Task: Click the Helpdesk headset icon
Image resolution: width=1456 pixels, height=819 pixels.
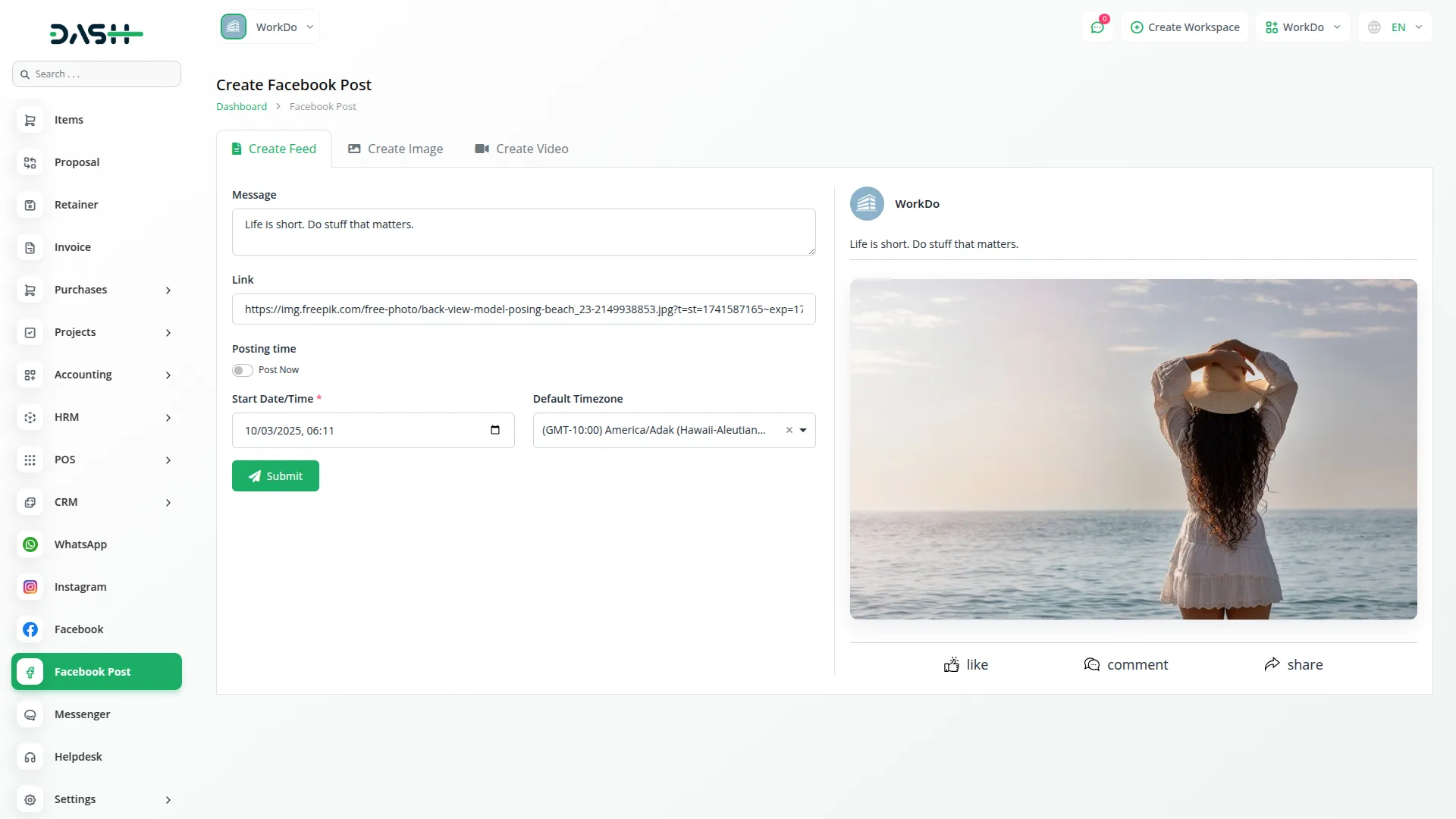Action: [x=30, y=757]
